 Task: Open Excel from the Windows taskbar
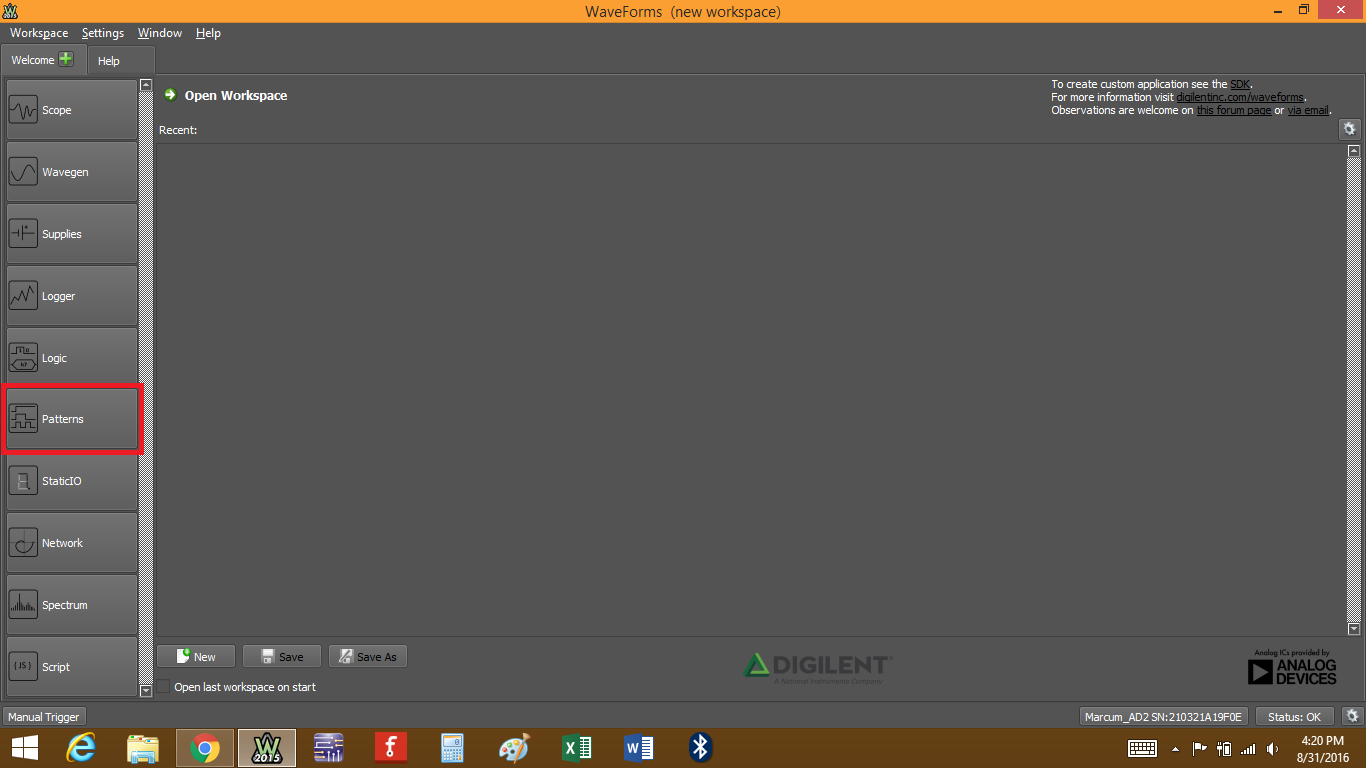coord(576,747)
